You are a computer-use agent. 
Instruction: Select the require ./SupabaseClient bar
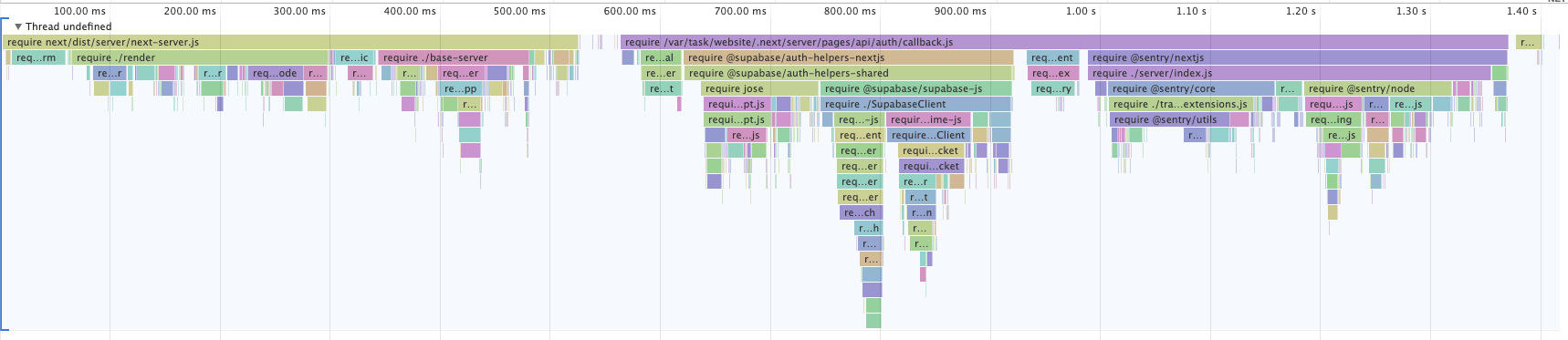[915, 104]
